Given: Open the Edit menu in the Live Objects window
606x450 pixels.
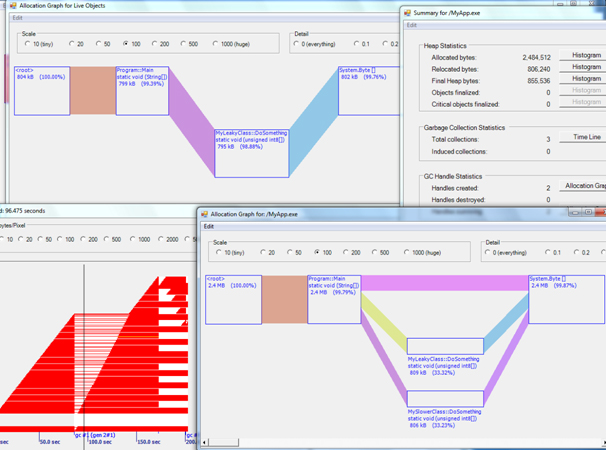Looking at the screenshot, I should tap(17, 18).
